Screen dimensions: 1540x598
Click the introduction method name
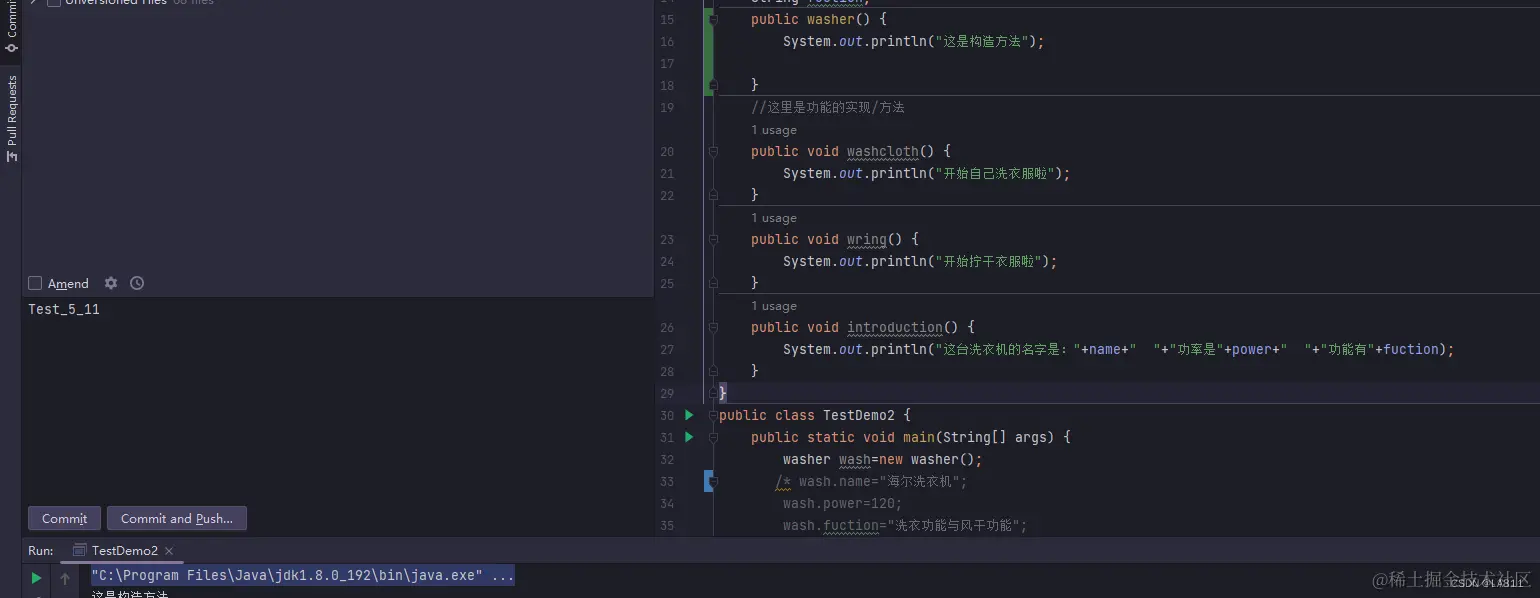pos(894,328)
